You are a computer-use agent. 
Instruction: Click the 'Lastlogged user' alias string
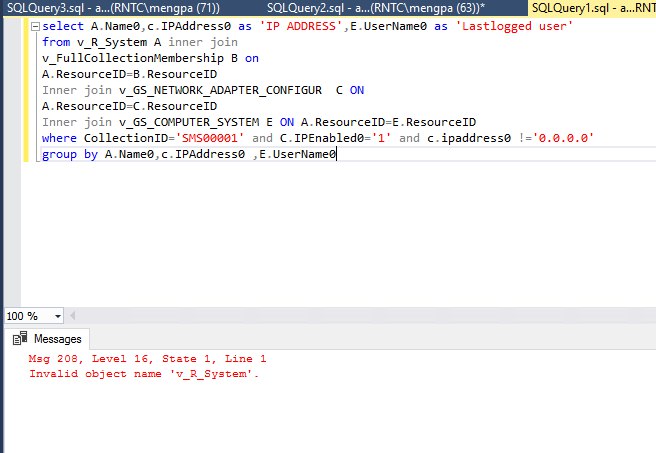click(x=514, y=26)
